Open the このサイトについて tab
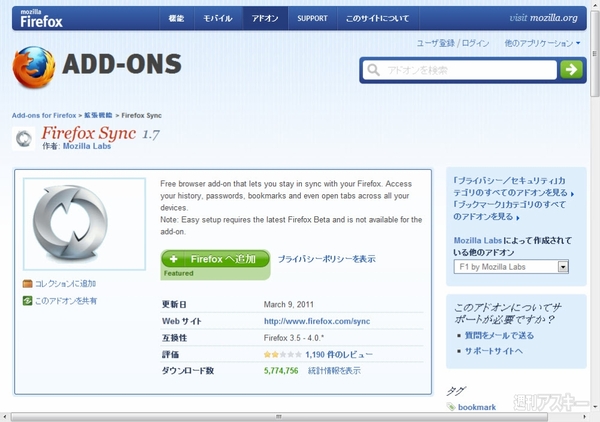 pos(378,18)
